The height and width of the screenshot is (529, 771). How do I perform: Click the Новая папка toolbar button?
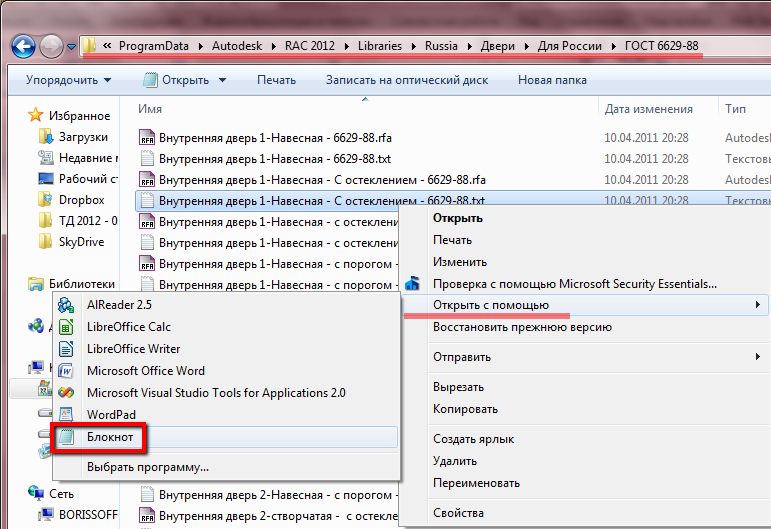552,80
